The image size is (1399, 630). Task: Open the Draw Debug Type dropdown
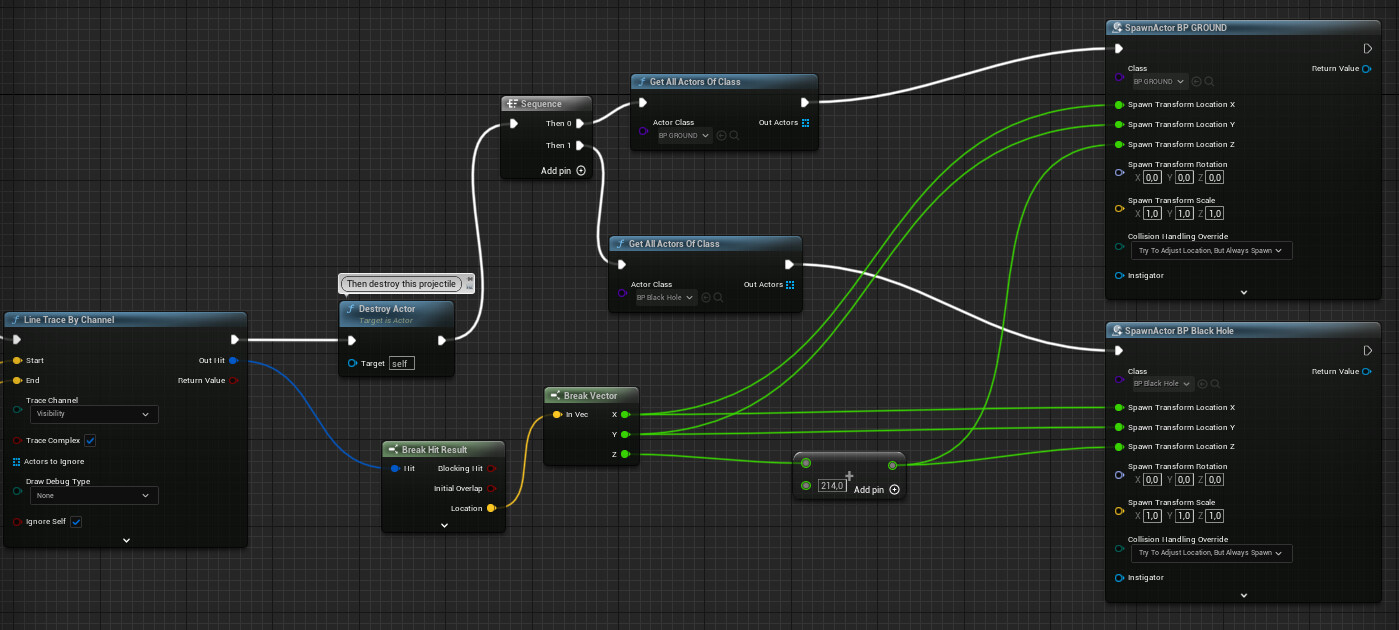[93, 495]
